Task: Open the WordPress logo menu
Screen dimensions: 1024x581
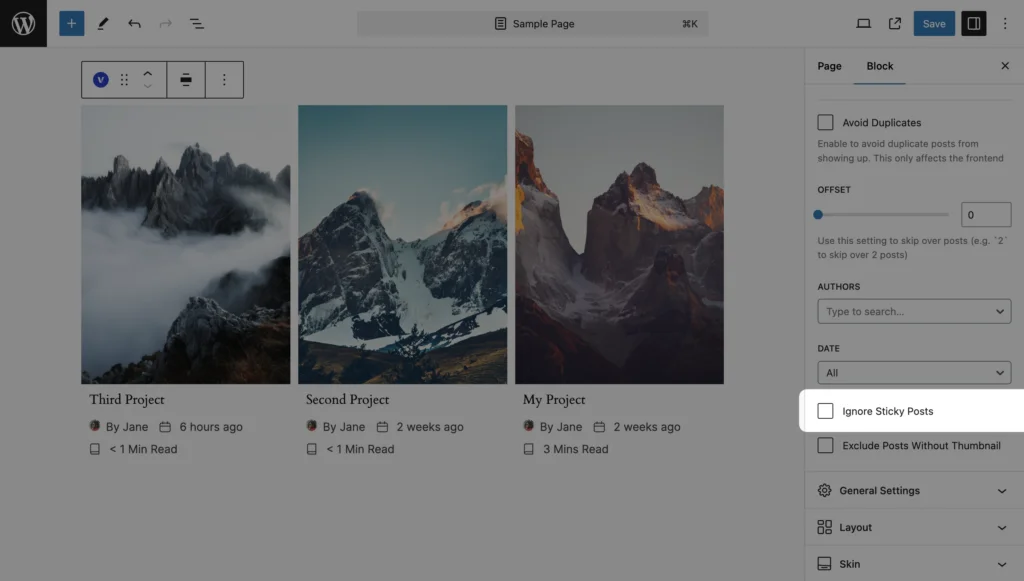Action: pos(24,24)
